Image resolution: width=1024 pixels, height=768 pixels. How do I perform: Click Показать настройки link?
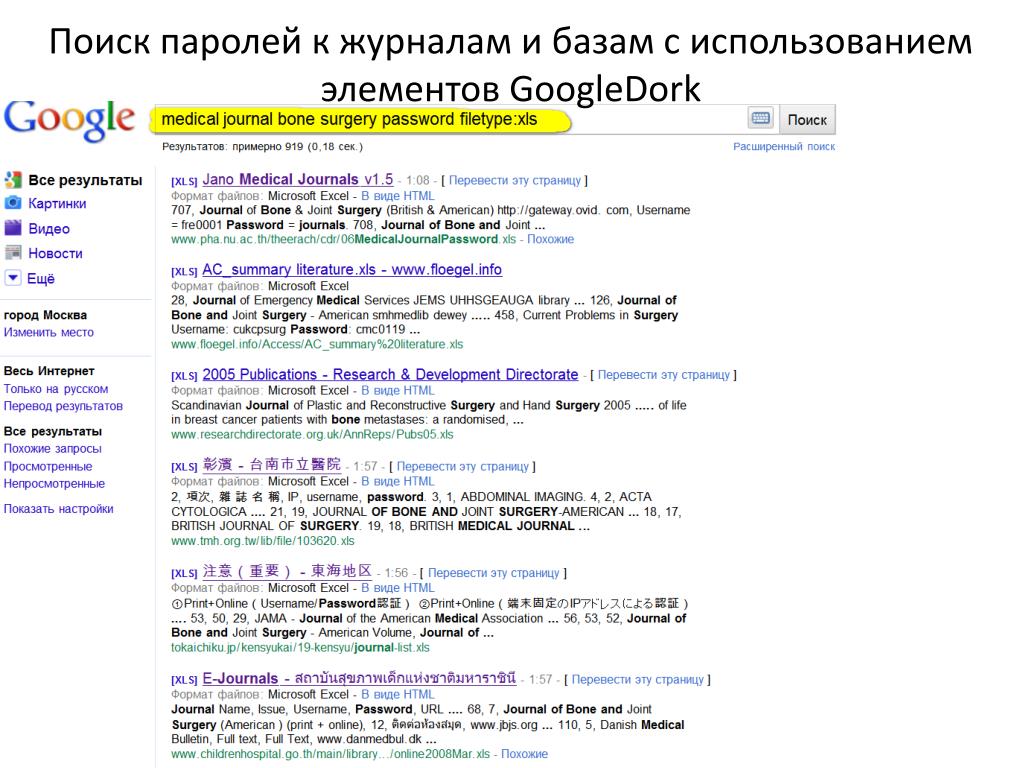(59, 509)
